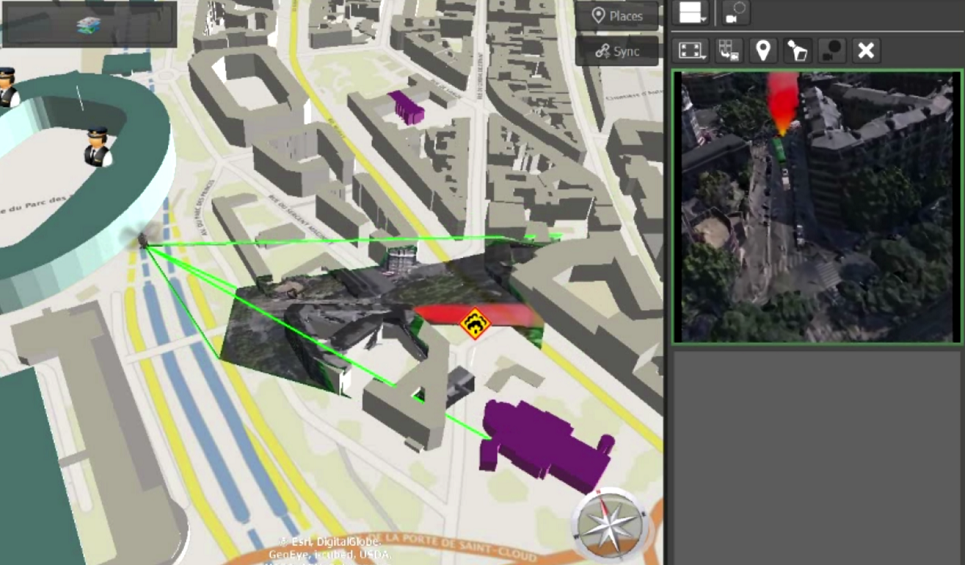Open the panel layout split dropdown
965x565 pixels.
(692, 13)
